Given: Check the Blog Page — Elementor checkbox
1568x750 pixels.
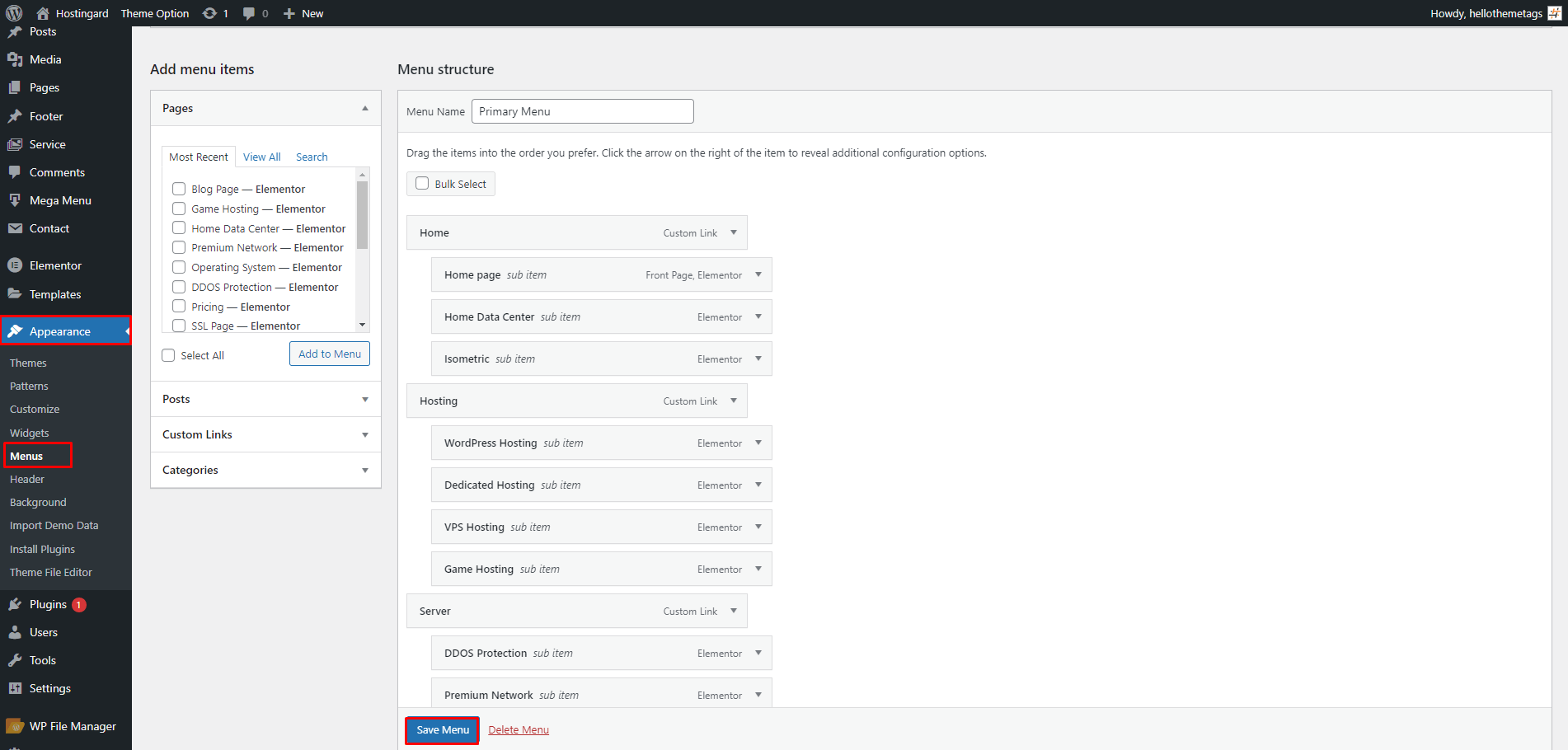Looking at the screenshot, I should point(179,189).
